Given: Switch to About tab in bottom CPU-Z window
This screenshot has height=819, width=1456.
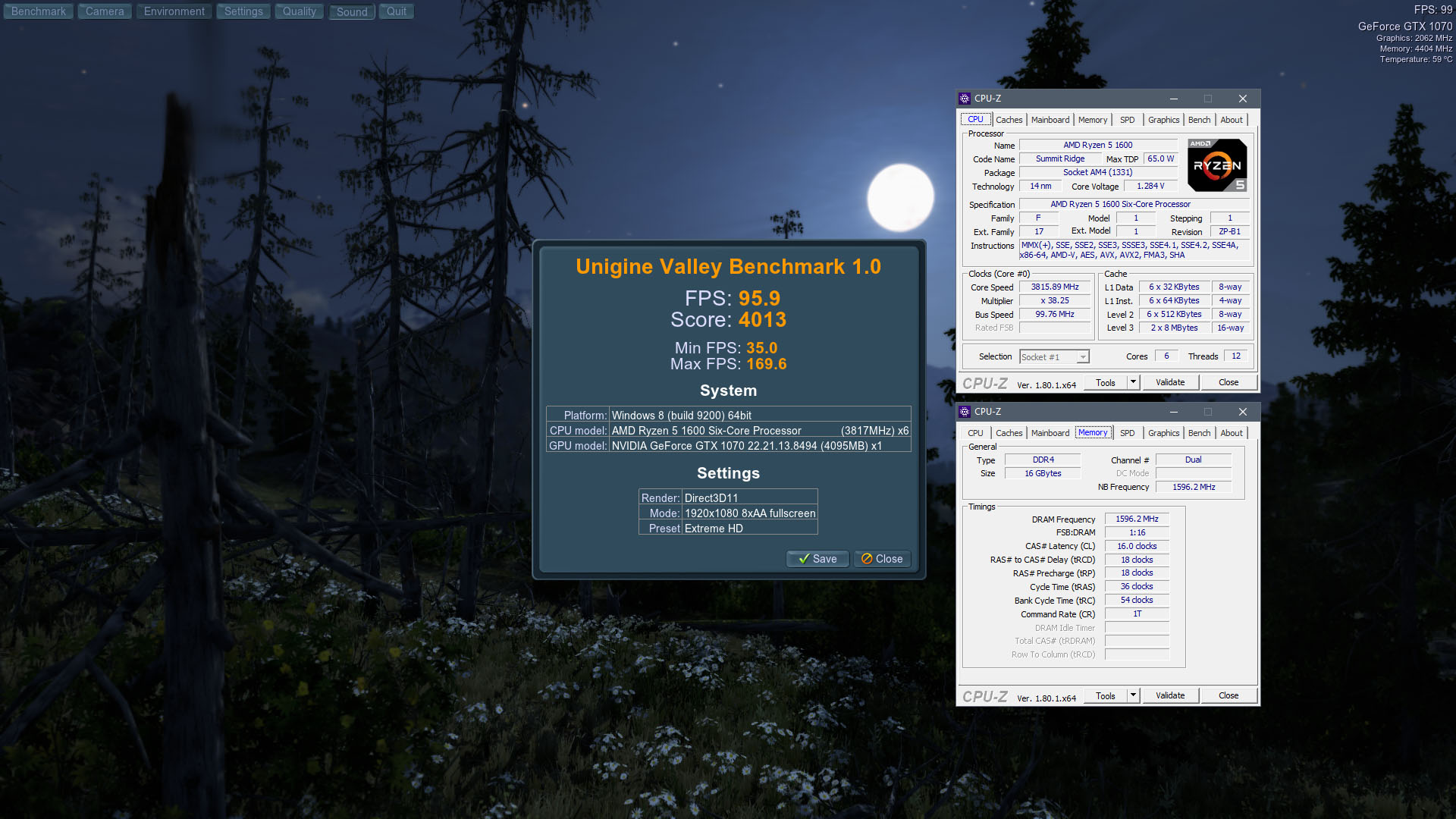Looking at the screenshot, I should (1232, 433).
